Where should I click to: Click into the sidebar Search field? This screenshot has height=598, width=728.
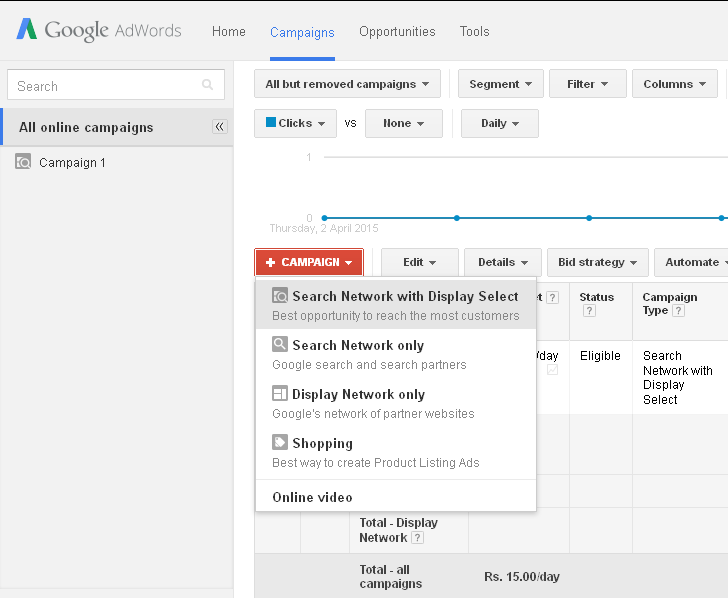(105, 86)
